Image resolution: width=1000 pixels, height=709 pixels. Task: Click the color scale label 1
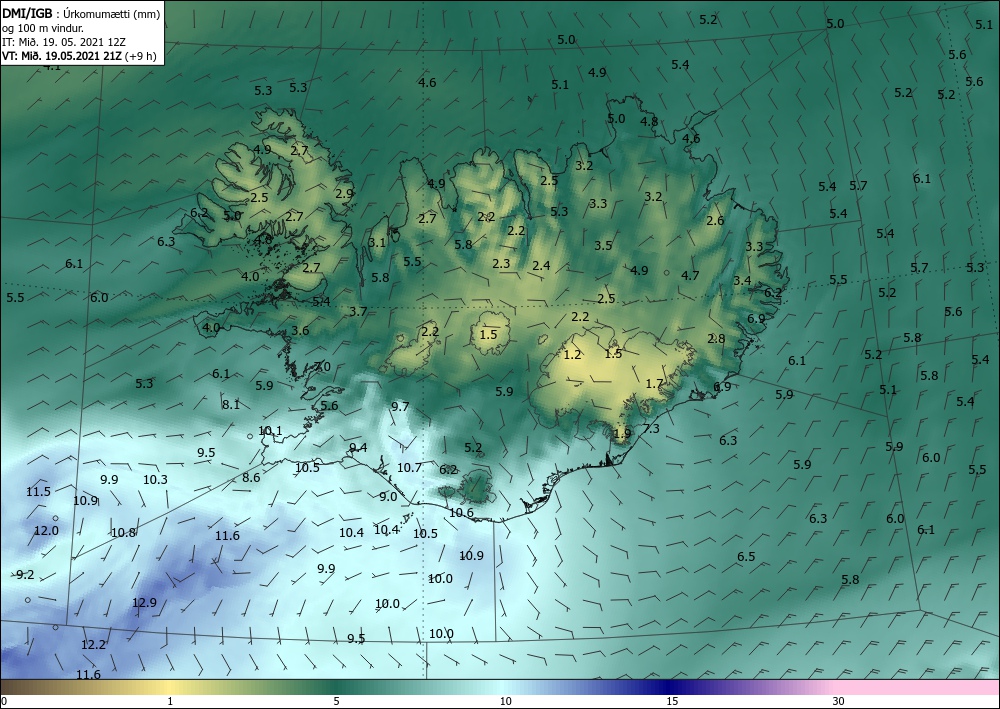170,701
